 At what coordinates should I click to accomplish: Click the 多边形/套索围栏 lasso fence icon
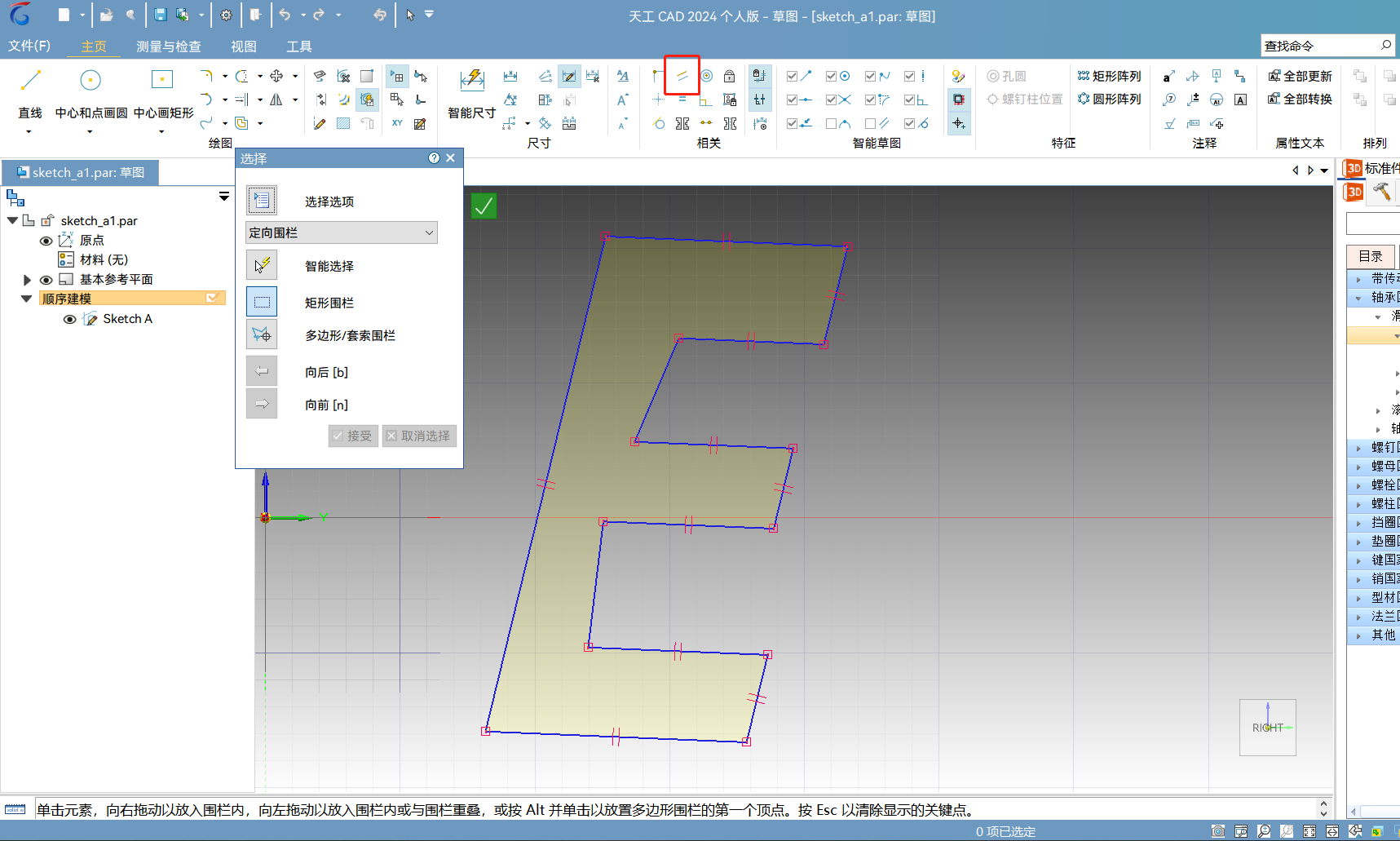click(x=262, y=334)
